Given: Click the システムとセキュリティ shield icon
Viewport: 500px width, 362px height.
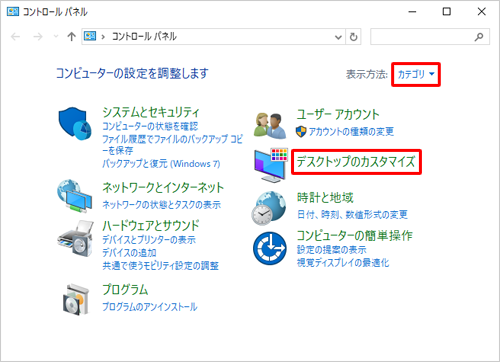Looking at the screenshot, I should (75, 124).
